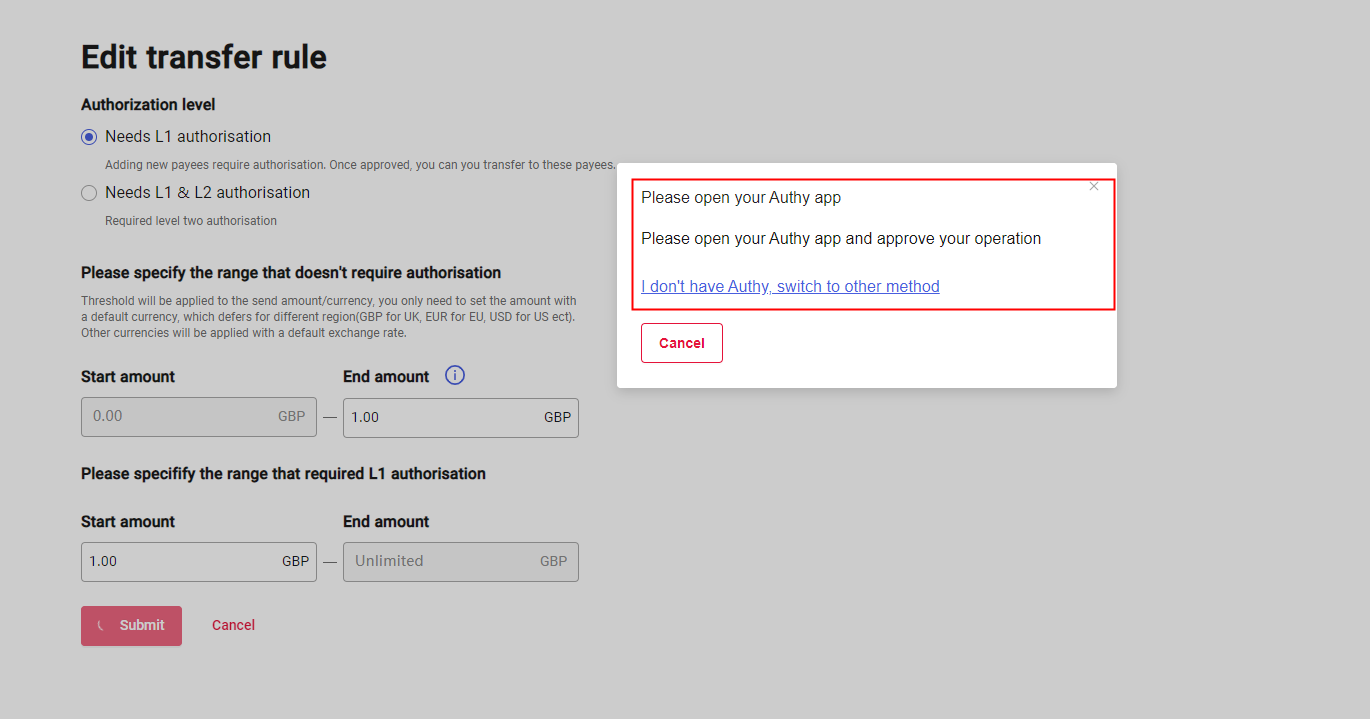Select the Needs L1 authorisation radio button
Image resolution: width=1370 pixels, height=719 pixels.
coord(89,137)
